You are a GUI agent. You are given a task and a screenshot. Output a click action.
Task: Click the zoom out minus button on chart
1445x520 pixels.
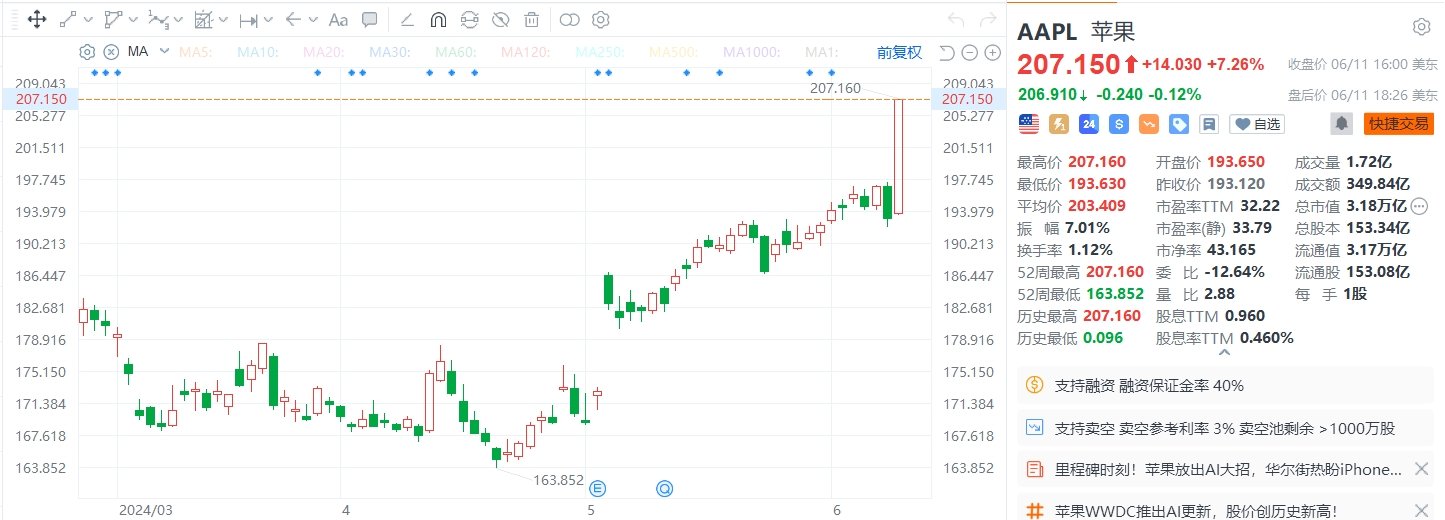point(970,52)
